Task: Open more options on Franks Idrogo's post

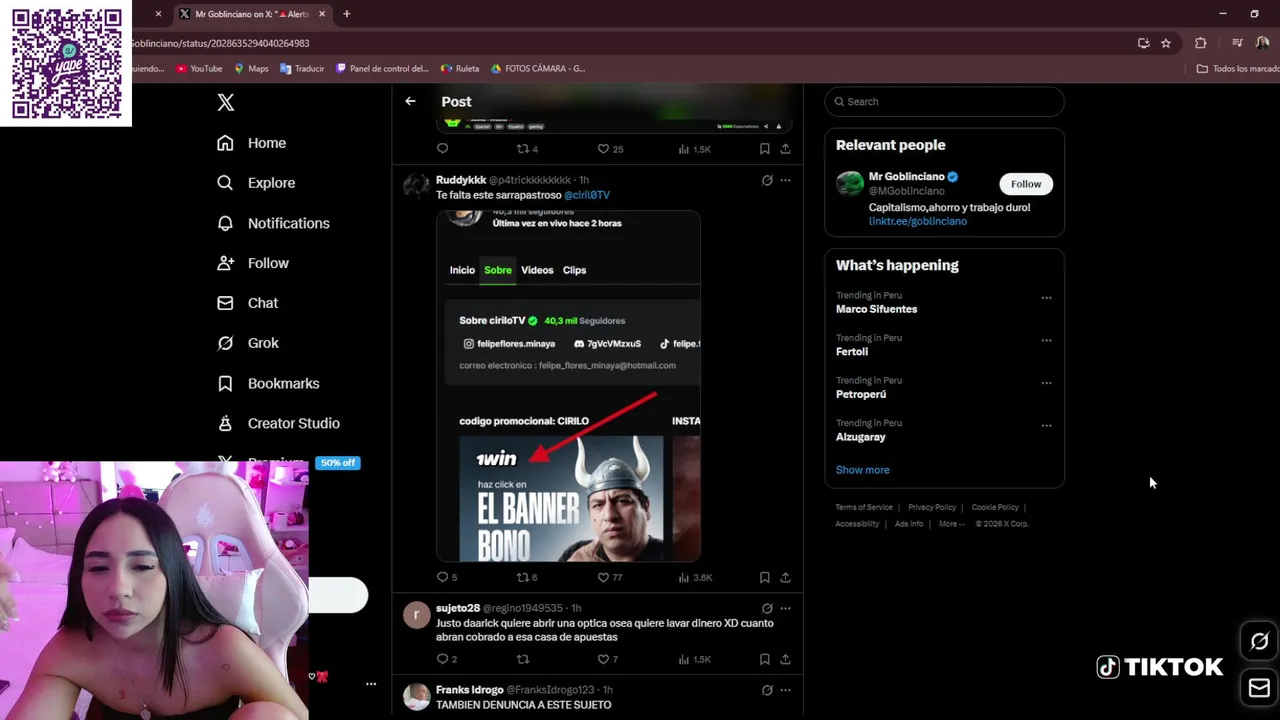Action: [785, 690]
